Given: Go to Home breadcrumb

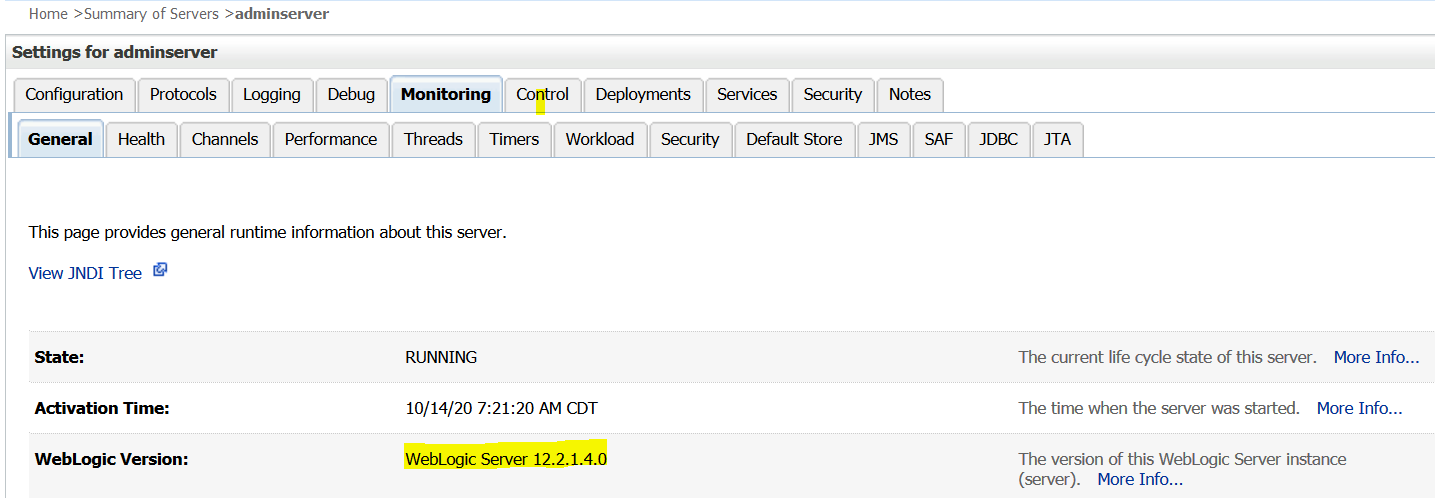Looking at the screenshot, I should click(x=48, y=14).
